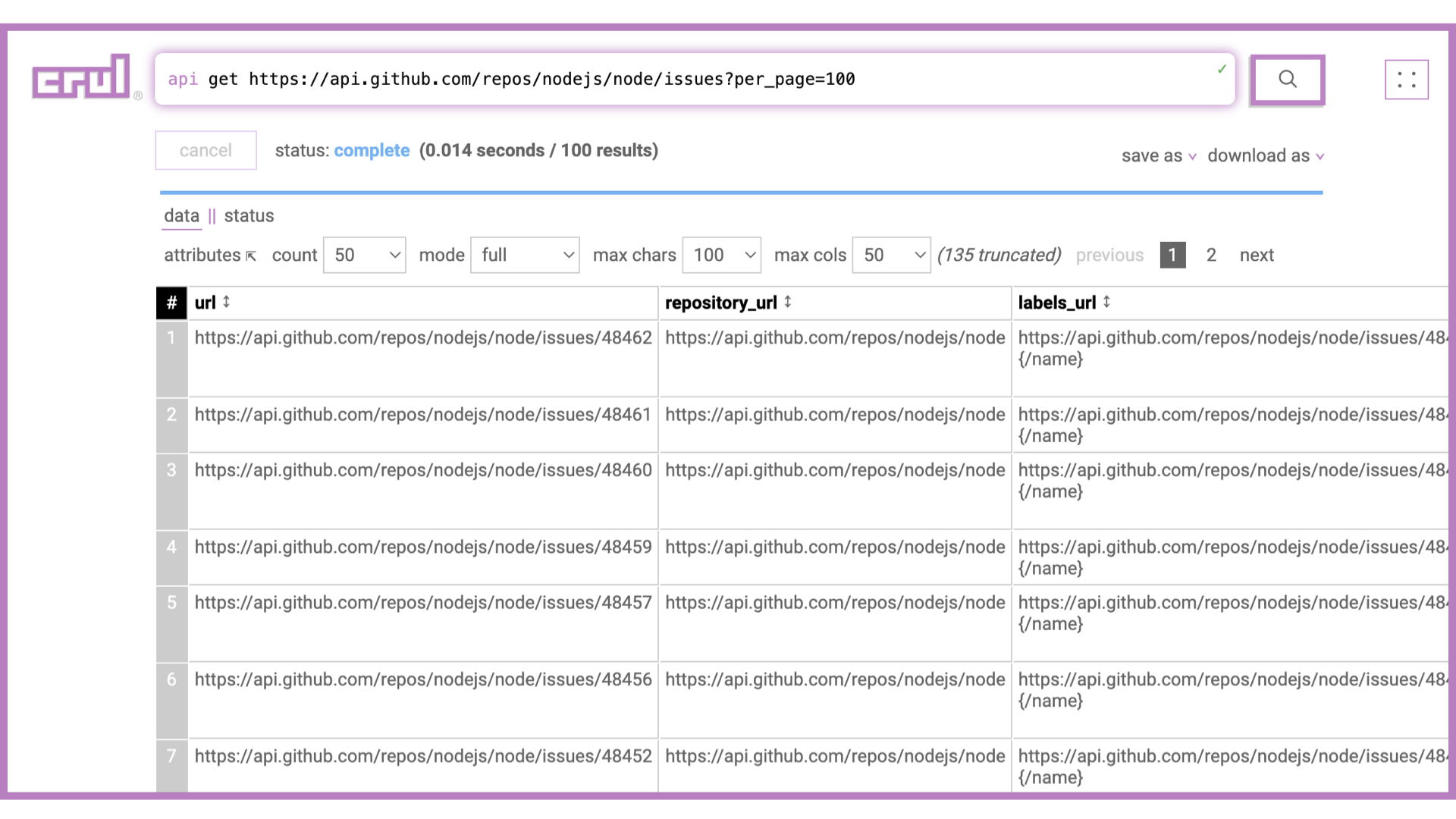Open the four-dot grid menu icon
The image size is (1456, 819).
coord(1407,80)
